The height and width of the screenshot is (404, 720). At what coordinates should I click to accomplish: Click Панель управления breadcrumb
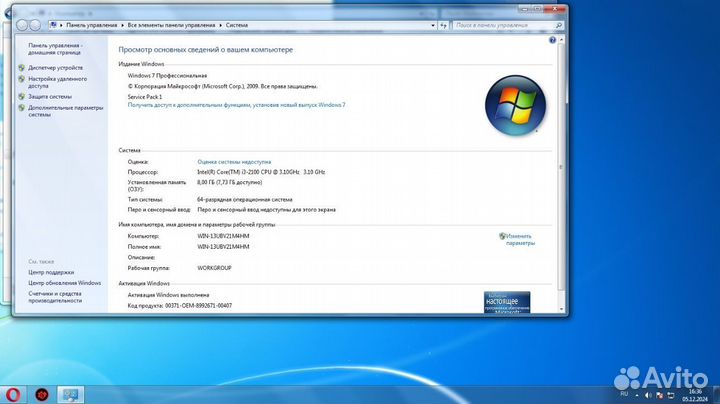pos(92,25)
